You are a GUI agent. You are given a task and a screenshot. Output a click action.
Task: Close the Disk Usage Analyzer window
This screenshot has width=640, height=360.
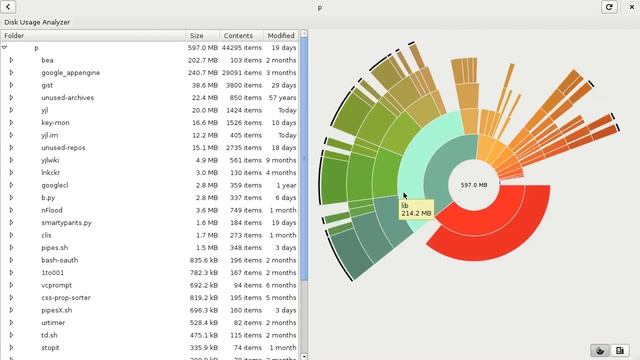tap(631, 7)
